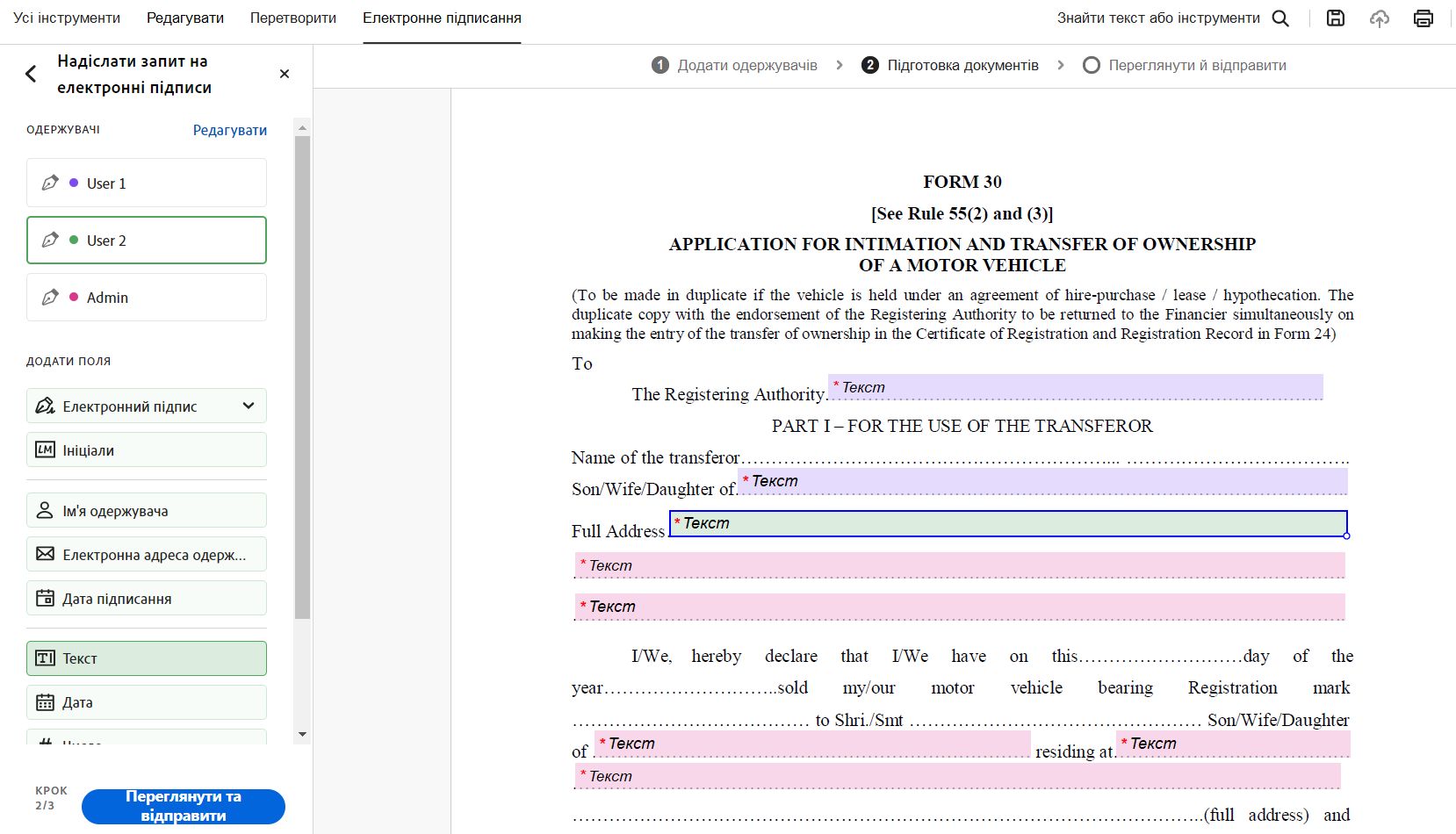This screenshot has height=834, width=1456.
Task: Expand the Електронний підпис dropdown arrow
Action: 249,406
